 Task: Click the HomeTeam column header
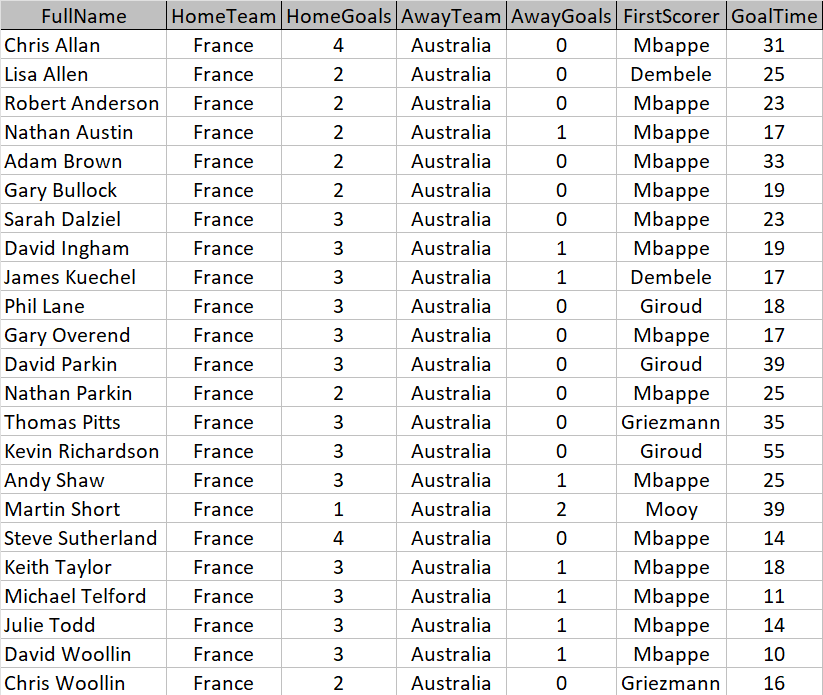(224, 16)
